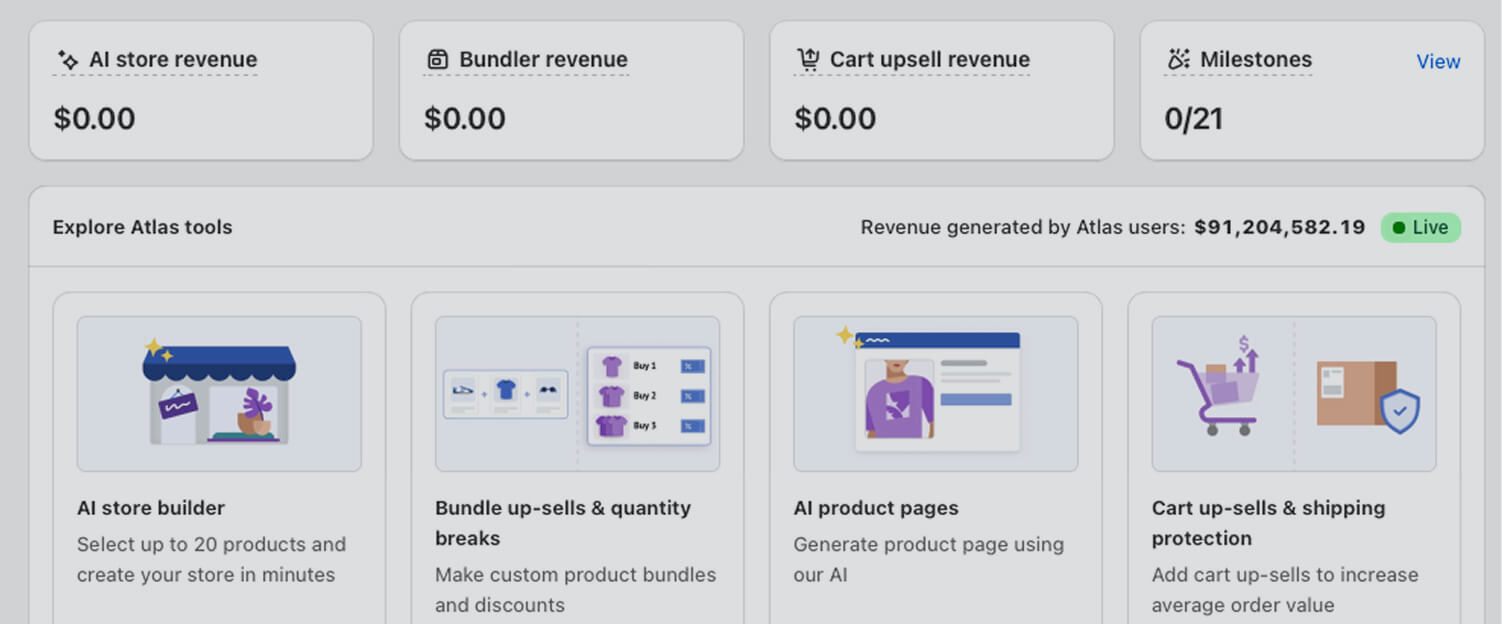Click the 0/21 milestones count
This screenshot has height=624, width=1502.
(1194, 119)
